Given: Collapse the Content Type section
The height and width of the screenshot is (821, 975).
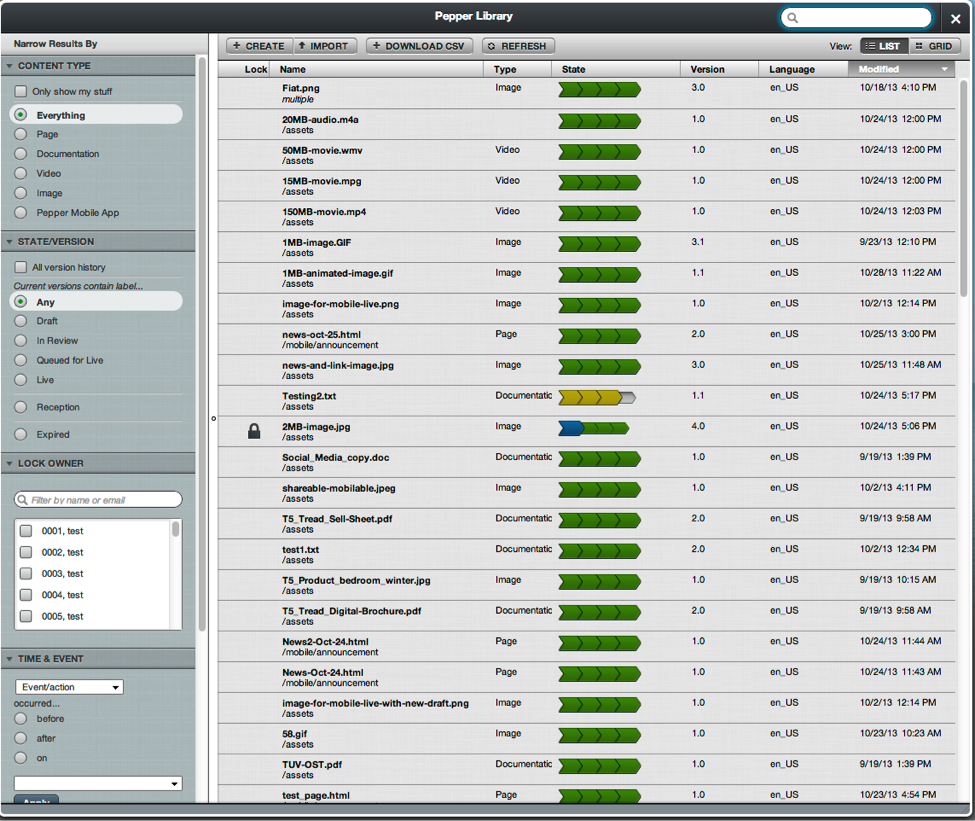Looking at the screenshot, I should (10, 66).
